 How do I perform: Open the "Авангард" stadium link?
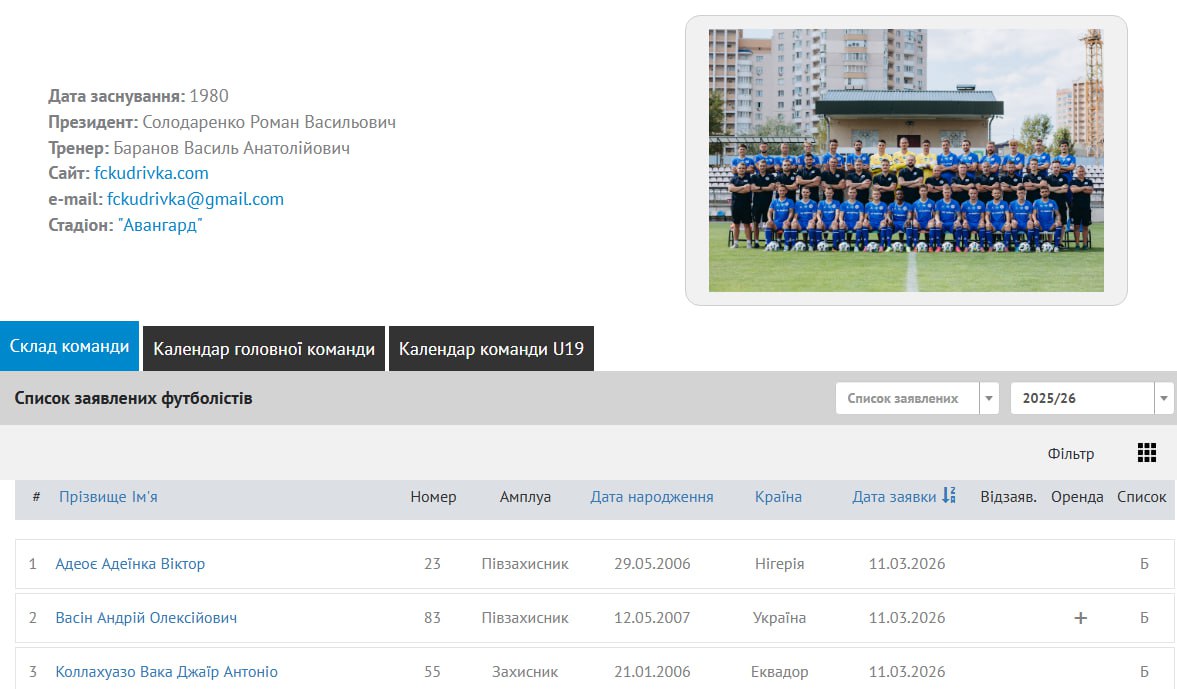160,225
